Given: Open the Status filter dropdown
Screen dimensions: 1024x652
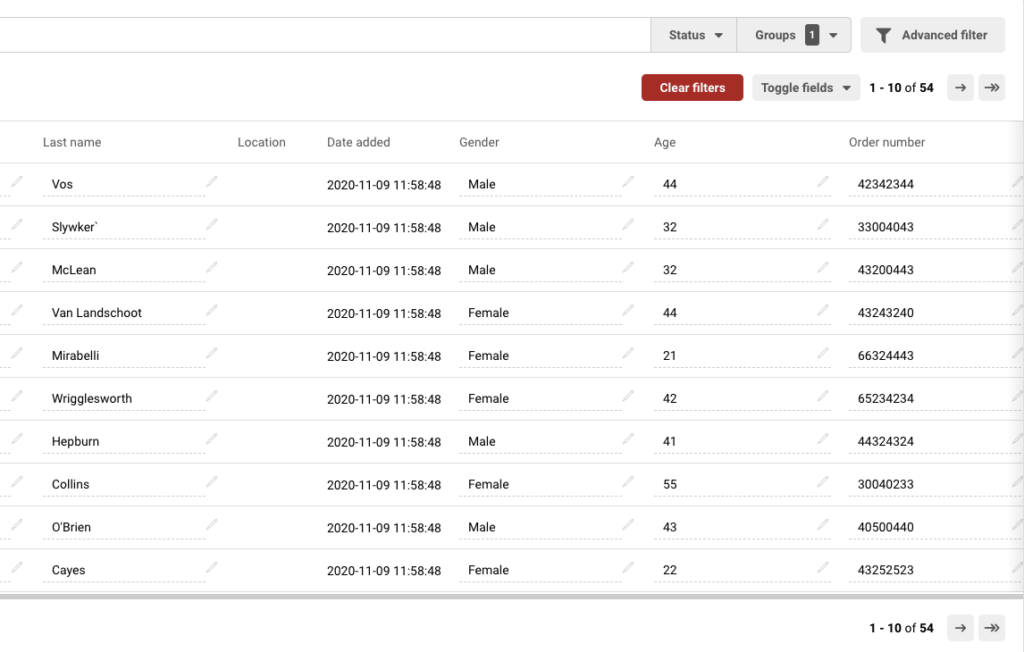Looking at the screenshot, I should pos(694,35).
